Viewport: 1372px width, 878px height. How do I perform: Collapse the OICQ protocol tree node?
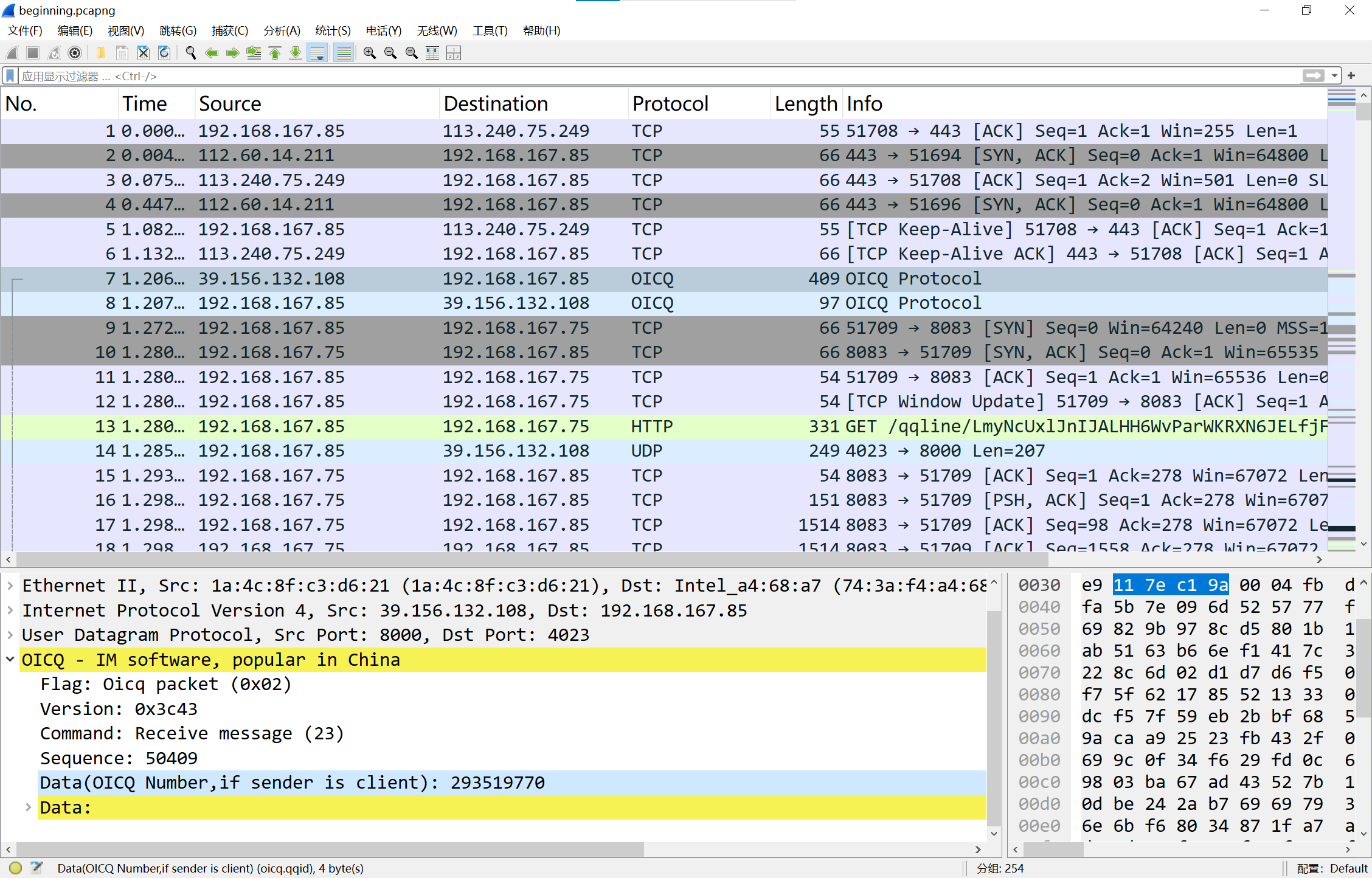tap(10, 659)
